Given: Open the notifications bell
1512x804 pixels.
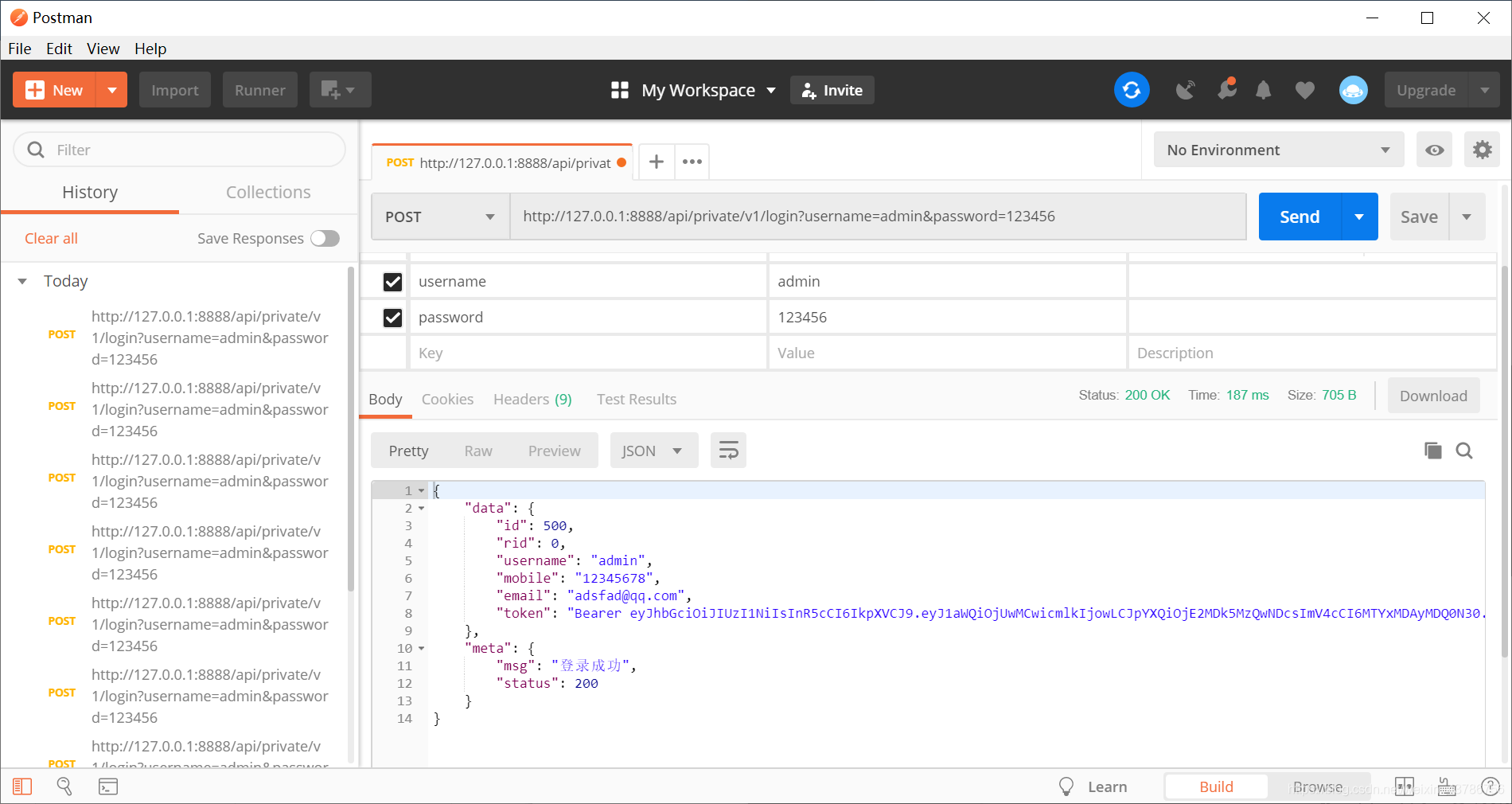Looking at the screenshot, I should coord(1263,90).
